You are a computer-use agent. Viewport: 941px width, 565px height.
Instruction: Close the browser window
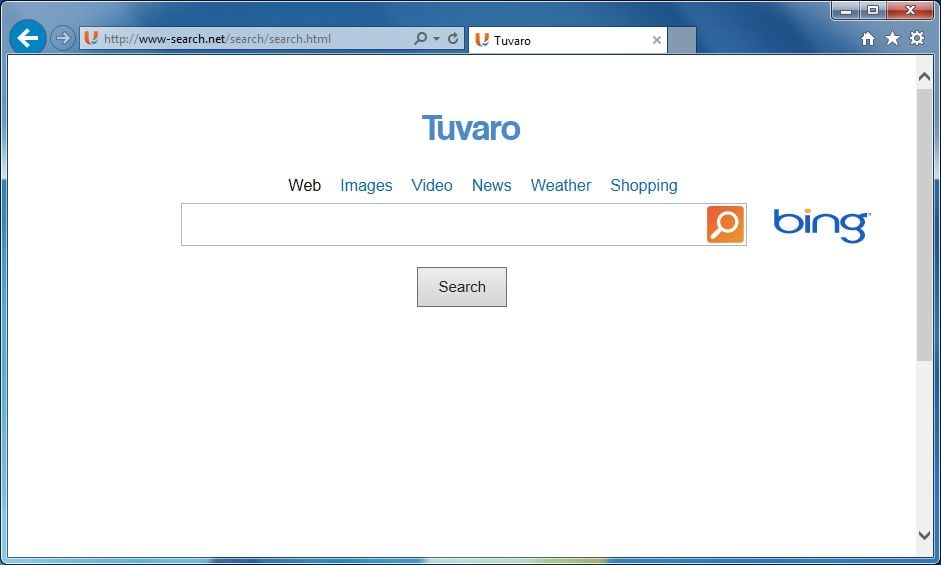coord(910,10)
